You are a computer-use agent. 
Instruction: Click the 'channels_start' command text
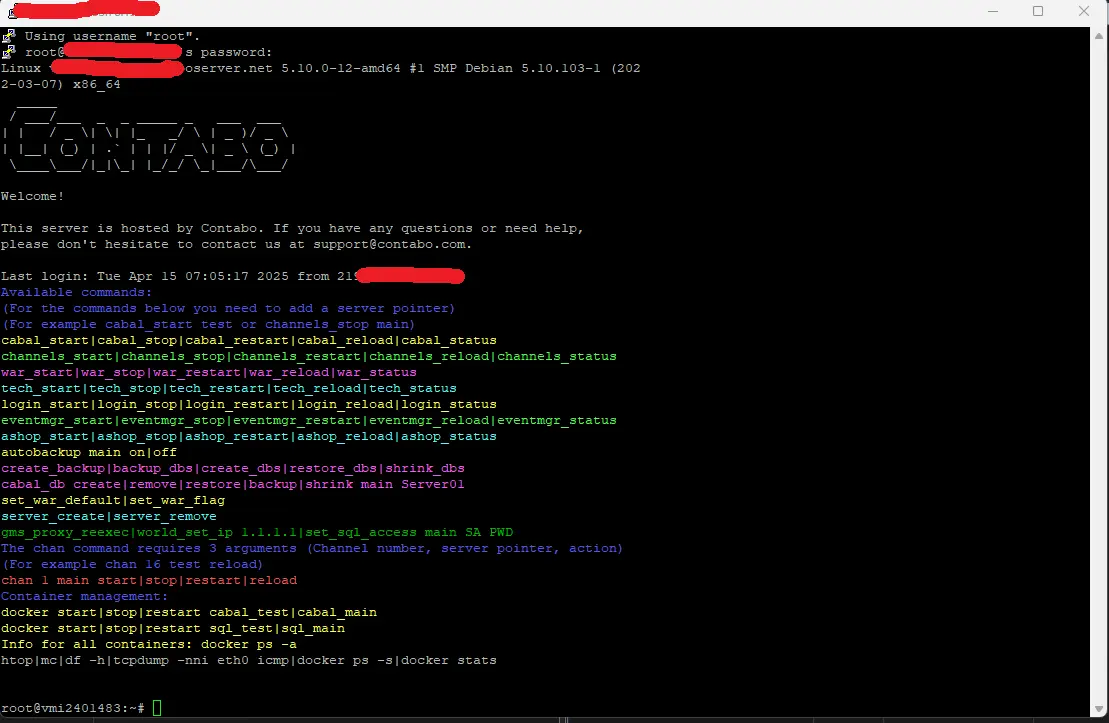pyautogui.click(x=57, y=357)
